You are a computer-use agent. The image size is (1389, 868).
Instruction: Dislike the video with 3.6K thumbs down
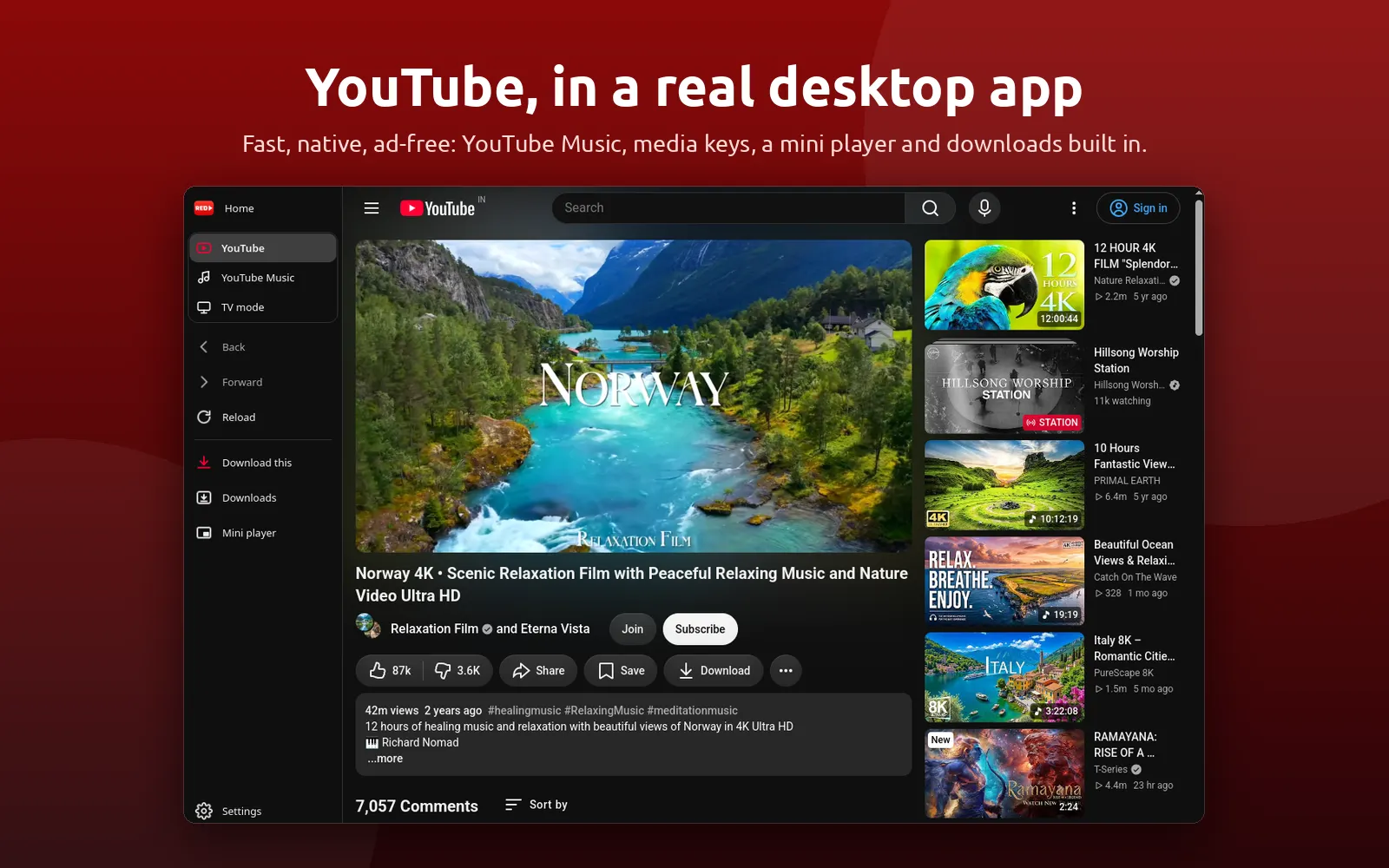458,671
